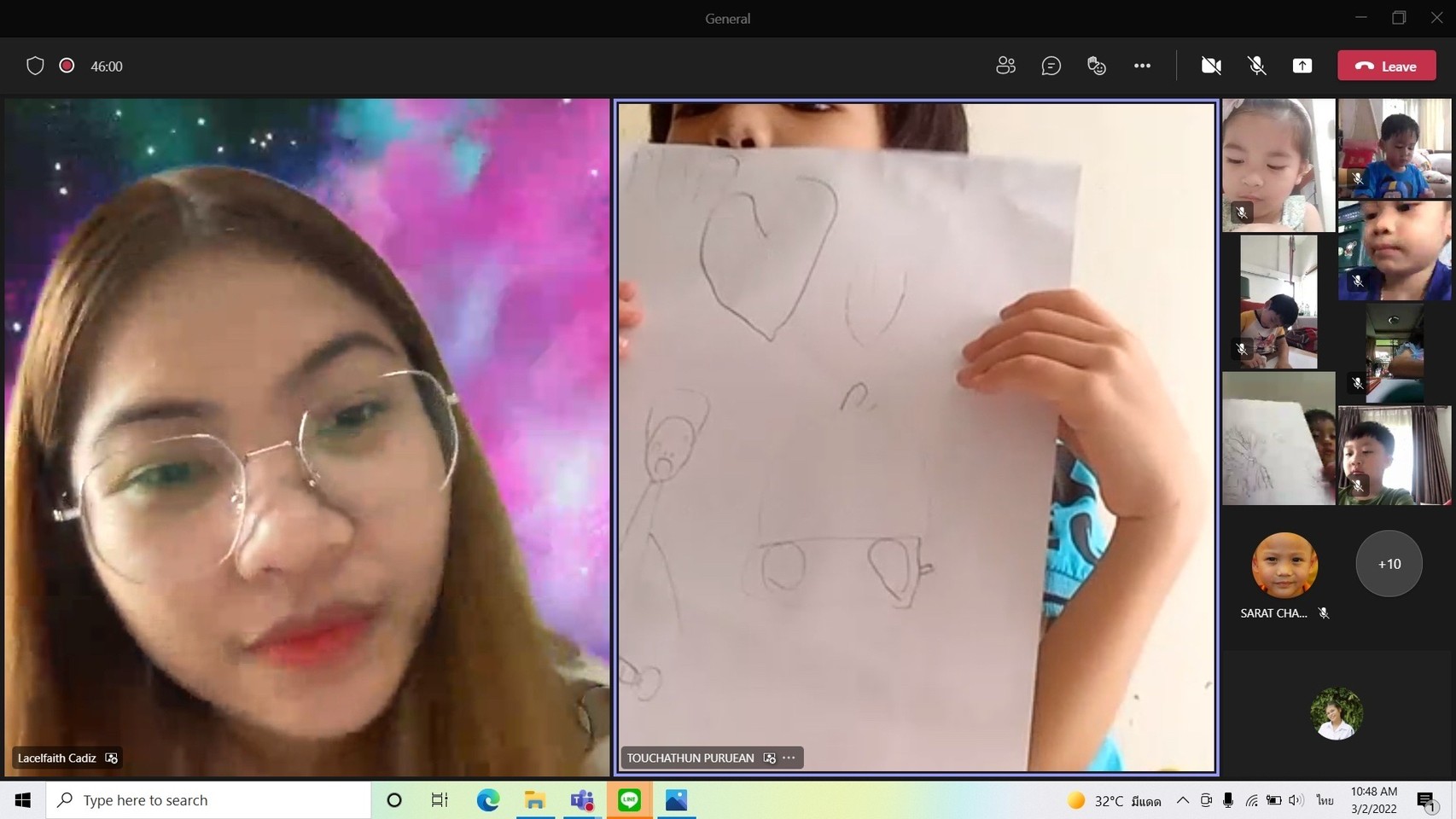Open the LINE app in taskbar
Screen dimensions: 1456x819
click(x=630, y=800)
